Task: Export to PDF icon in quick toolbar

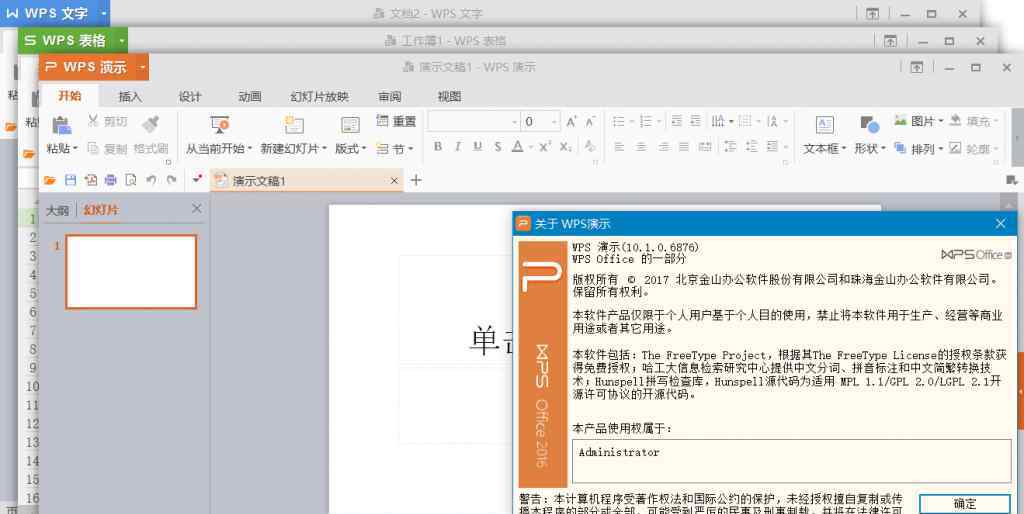Action: coord(91,180)
